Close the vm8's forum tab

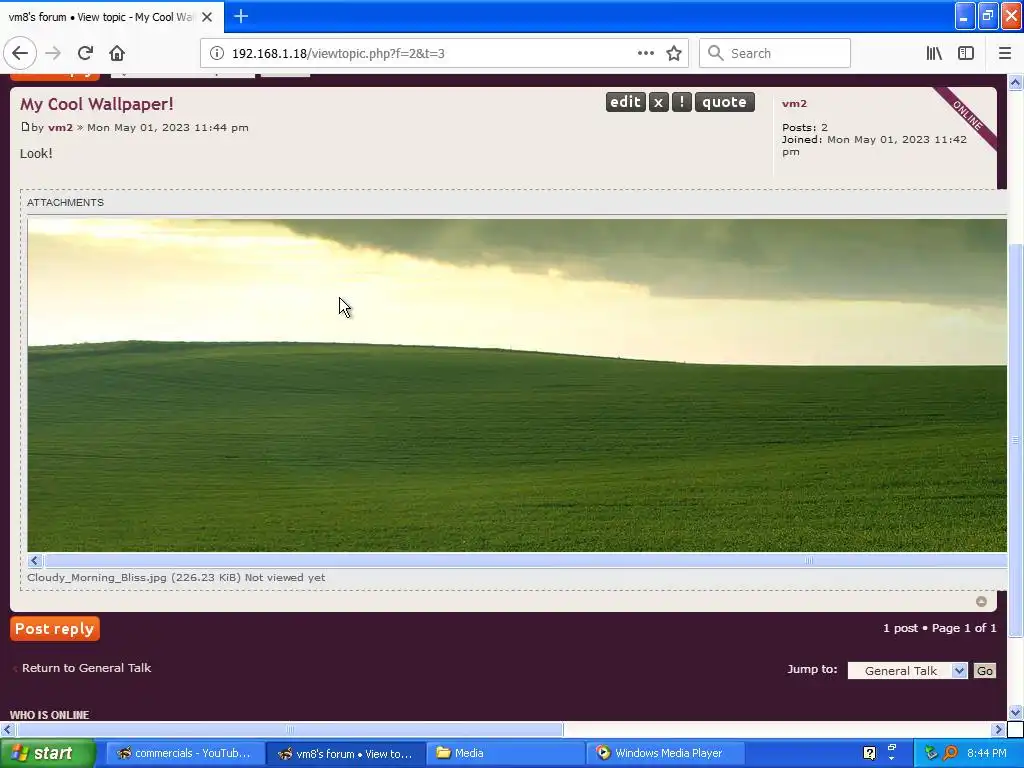tap(207, 17)
